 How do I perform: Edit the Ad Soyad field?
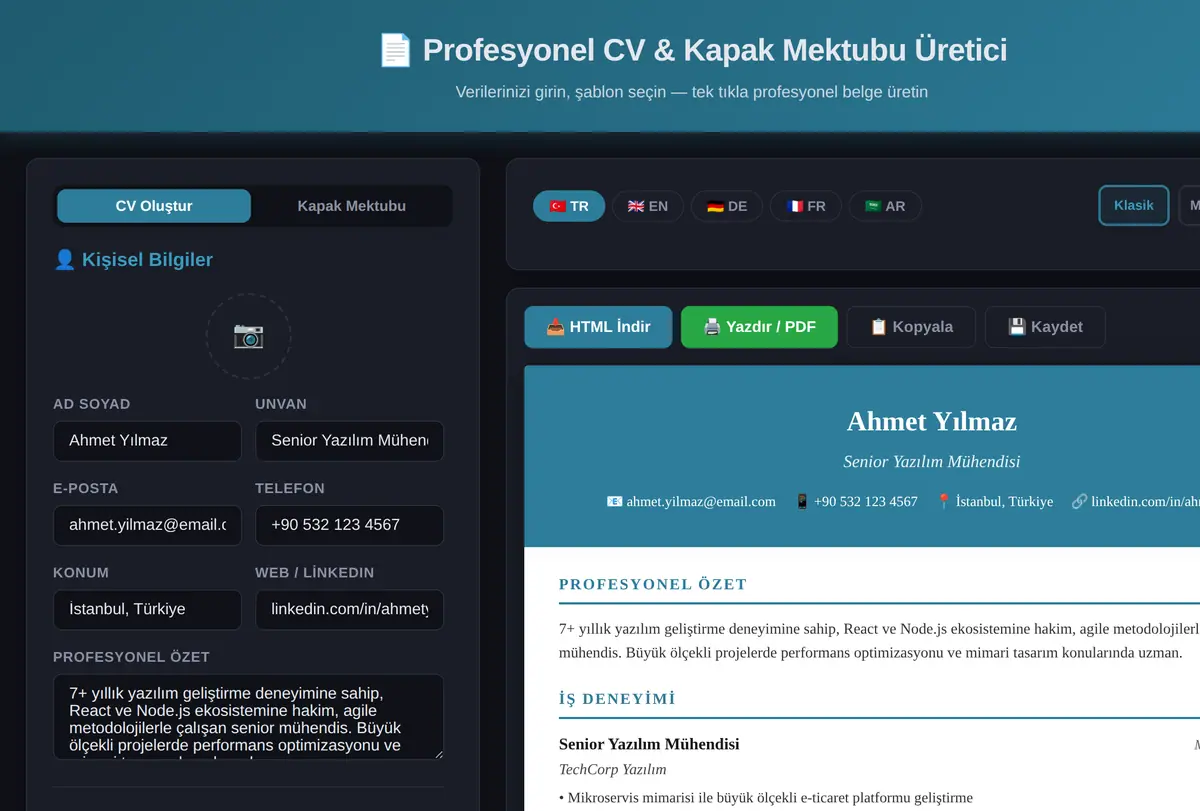point(147,441)
